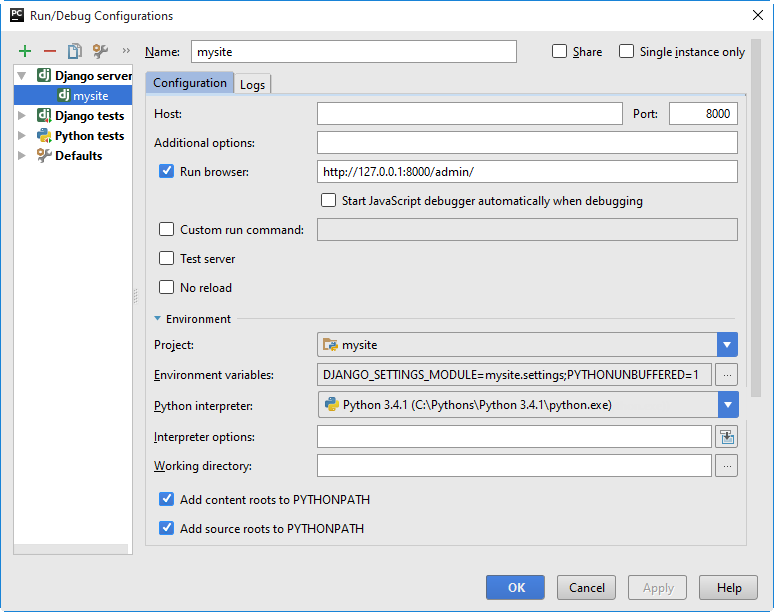Screen dimensions: 774x612
Task: Collapse the Django server tree node
Action: (22, 76)
